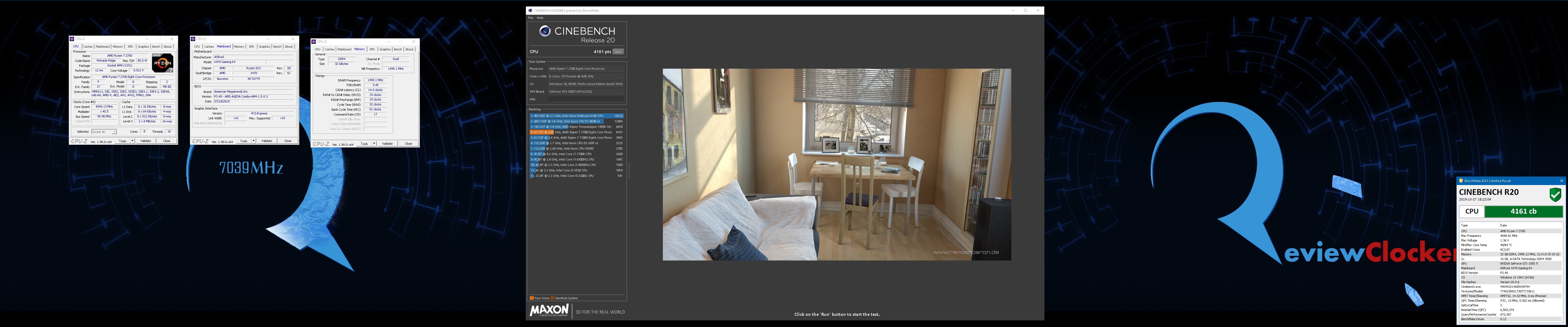Select ranking row Intel Xeon CPU X5650
1568x327 pixels.
[577, 149]
